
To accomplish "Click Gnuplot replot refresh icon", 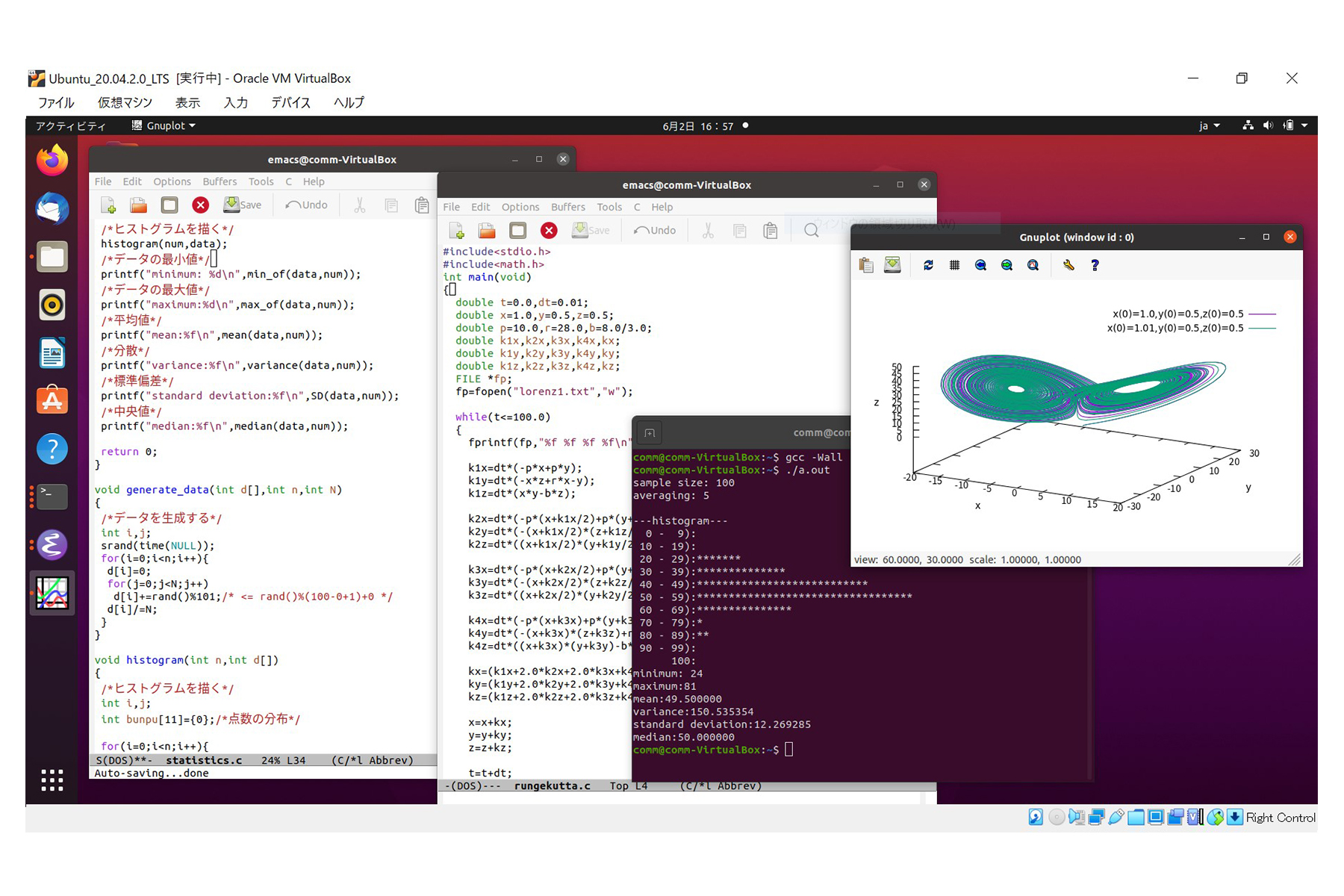I will tap(928, 265).
